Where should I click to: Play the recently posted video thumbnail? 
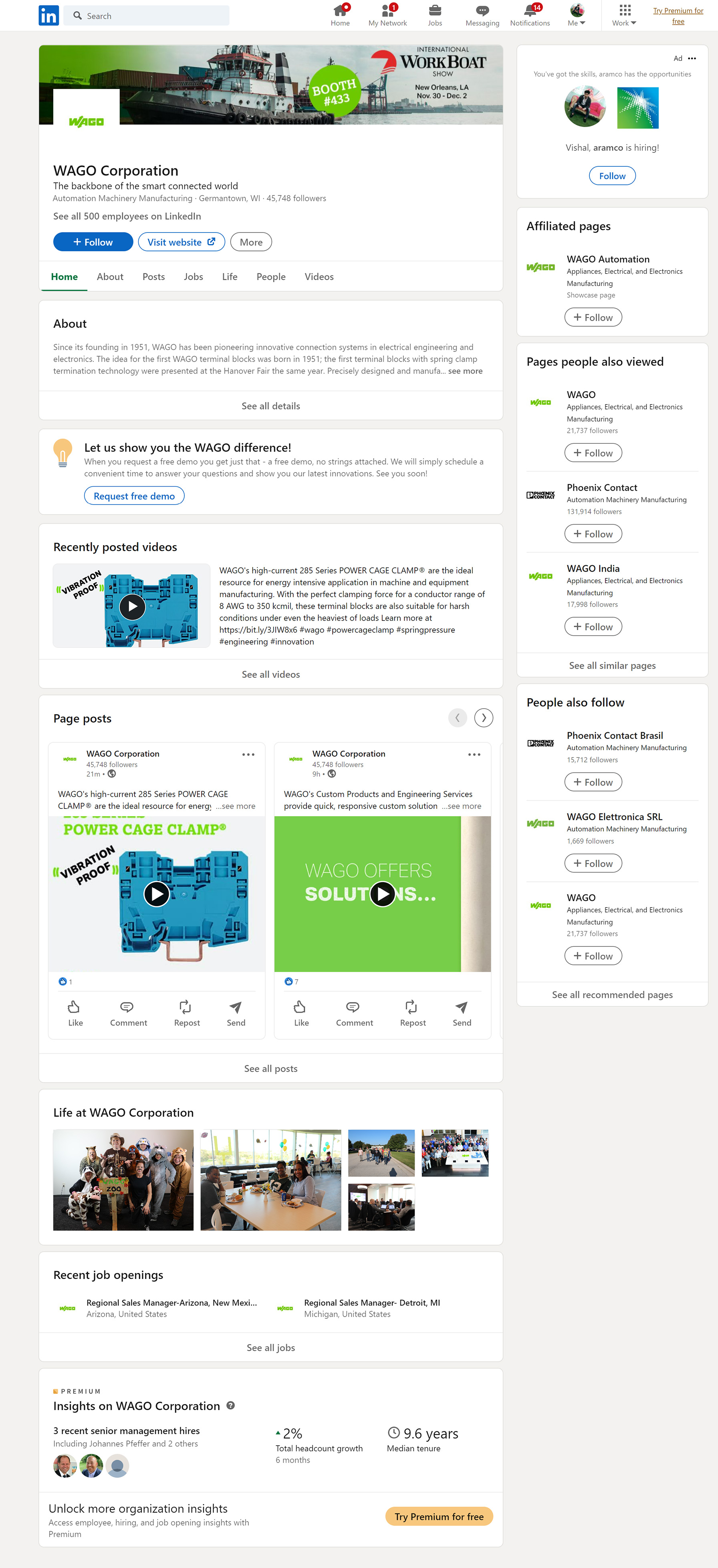coord(132,606)
